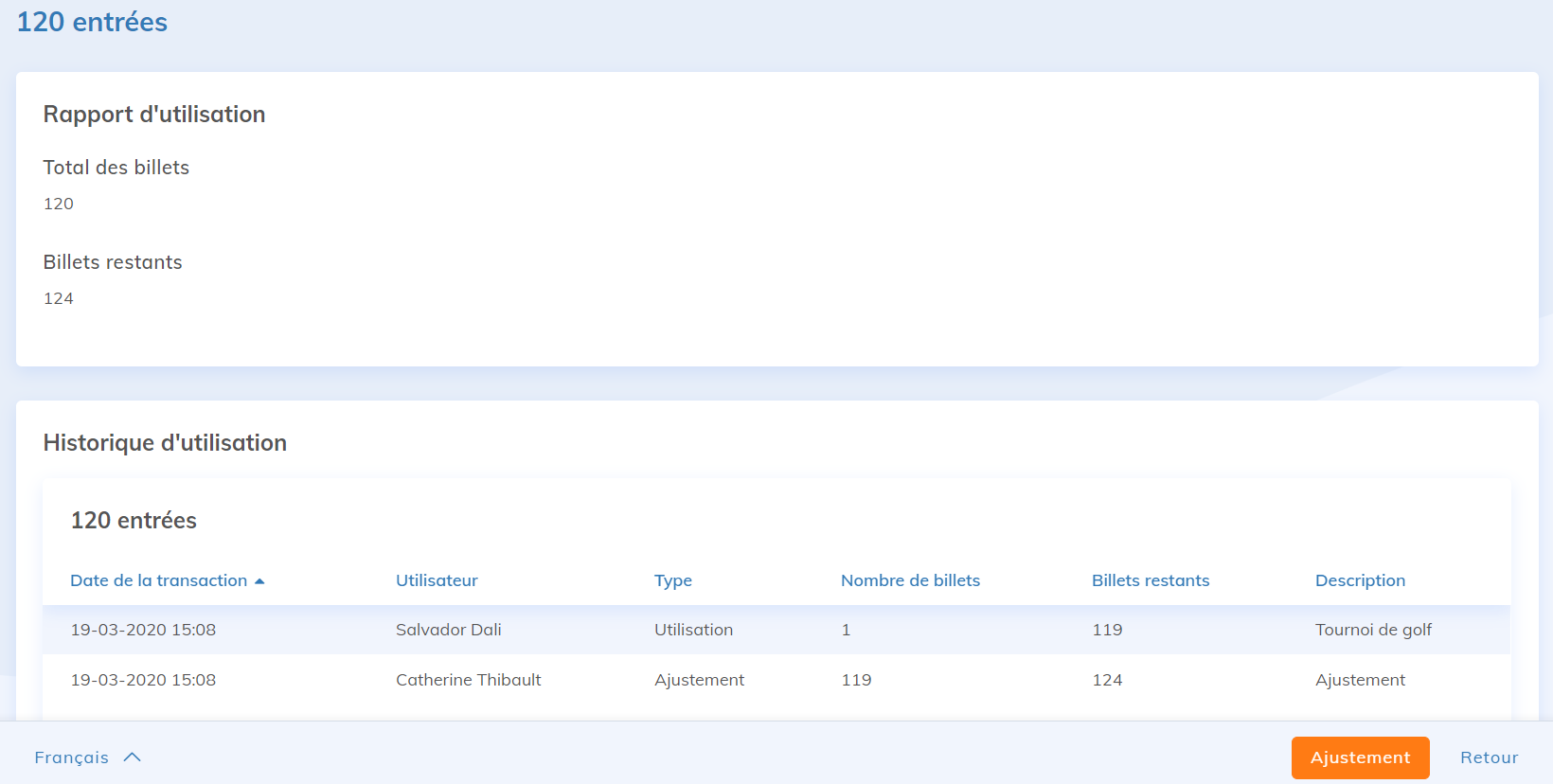1553x784 pixels.
Task: Select the Salvador Dali user cell
Action: (448, 630)
